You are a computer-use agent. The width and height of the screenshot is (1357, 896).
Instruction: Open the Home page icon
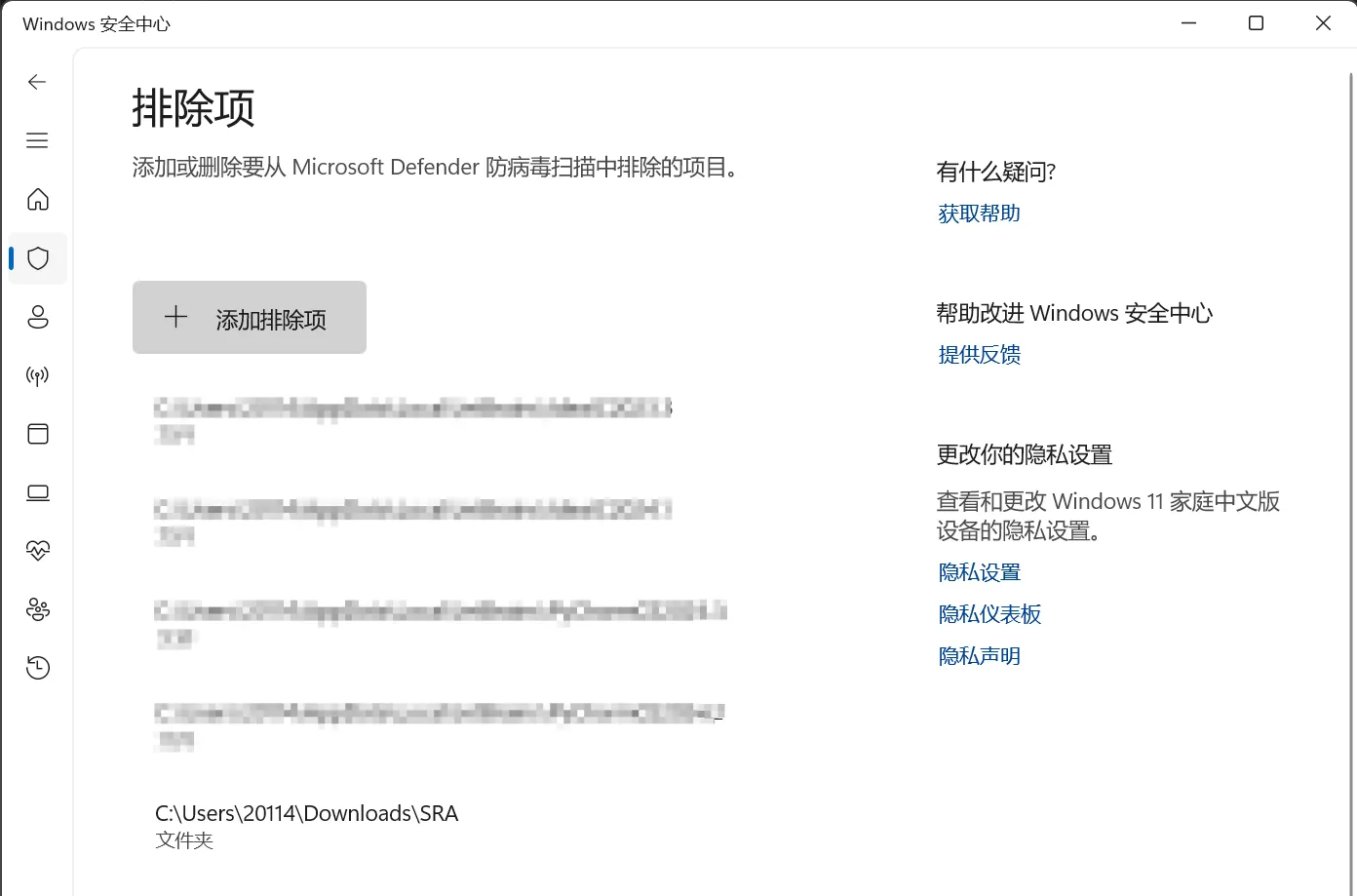pos(38,199)
